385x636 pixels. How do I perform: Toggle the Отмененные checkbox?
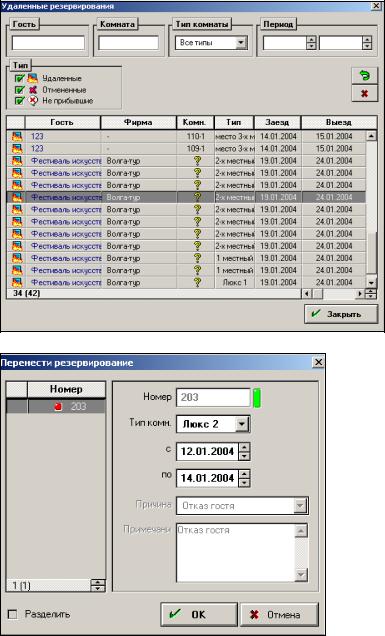point(19,90)
